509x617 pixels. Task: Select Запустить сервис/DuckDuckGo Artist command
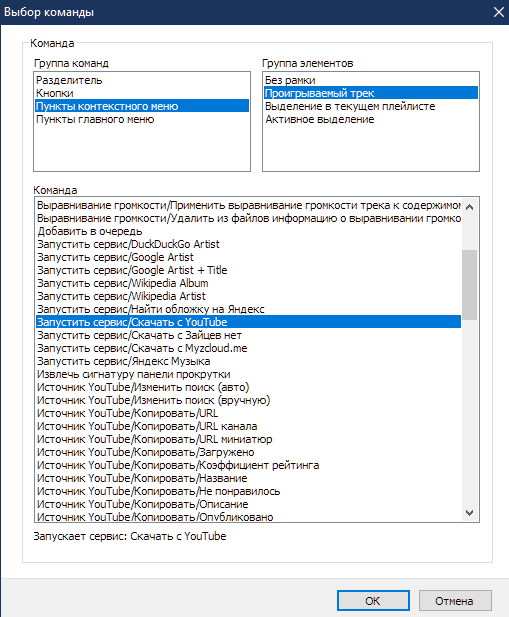tap(249, 244)
